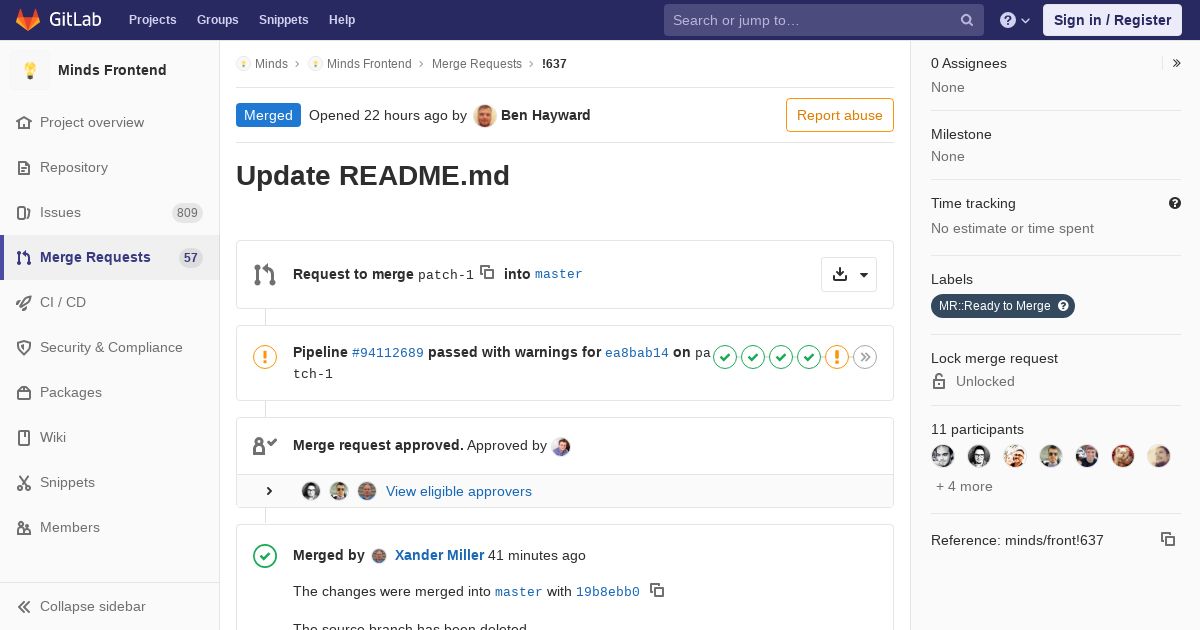Click the downstream pipeline arrow icon
Image resolution: width=1200 pixels, height=630 pixels.
865,357
